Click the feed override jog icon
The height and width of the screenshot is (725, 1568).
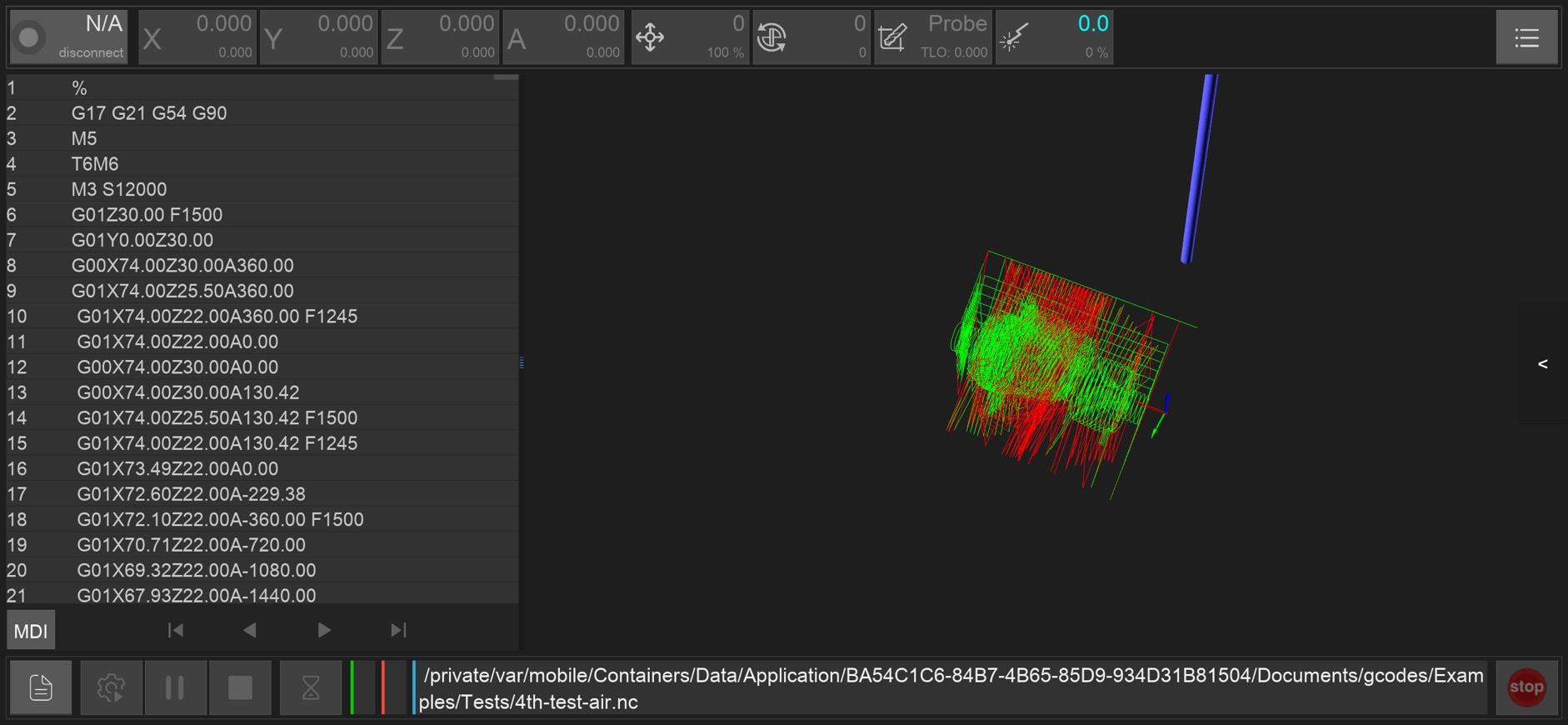(650, 37)
